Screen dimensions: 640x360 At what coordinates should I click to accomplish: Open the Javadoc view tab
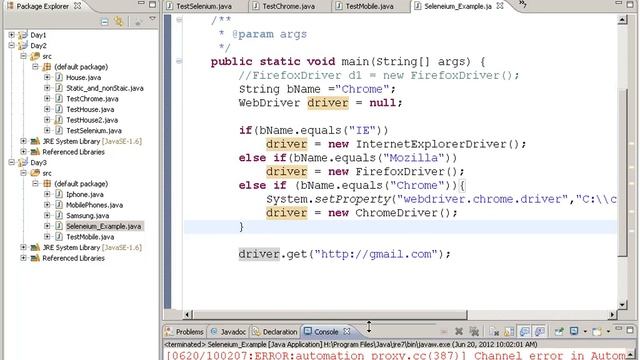tap(229, 331)
